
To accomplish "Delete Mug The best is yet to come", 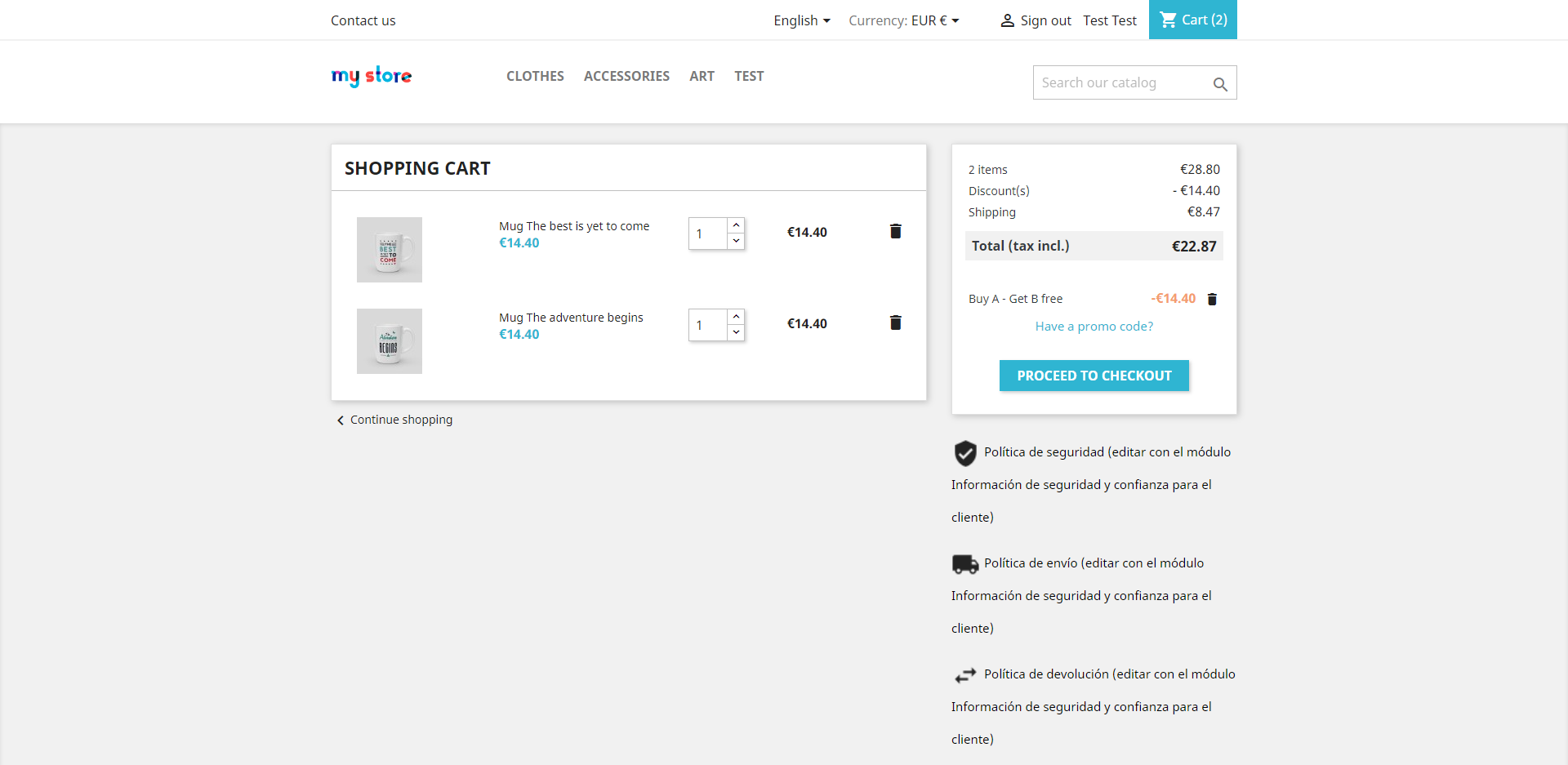I will [x=895, y=232].
